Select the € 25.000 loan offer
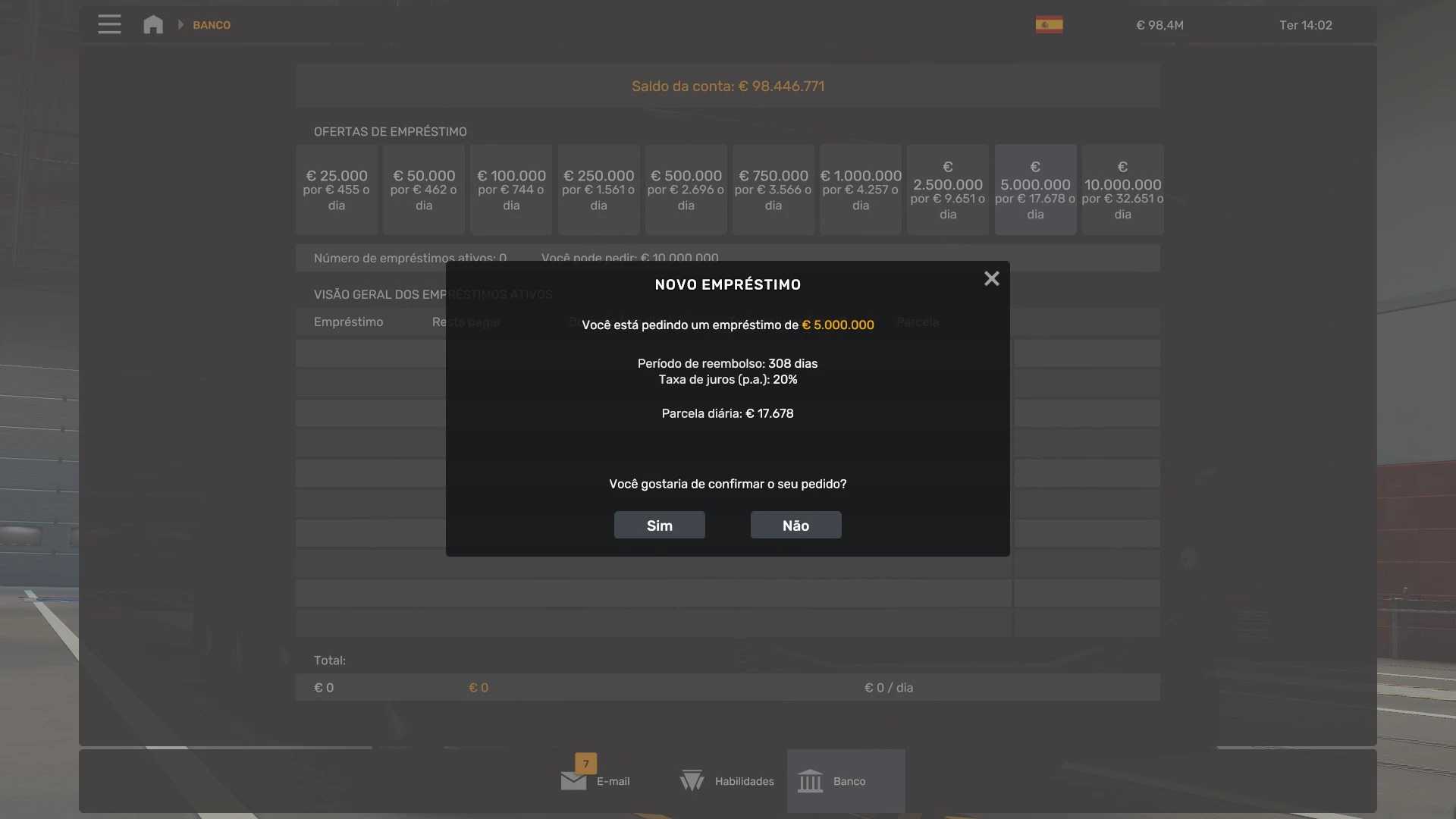This screenshot has width=1456, height=819. (337, 190)
